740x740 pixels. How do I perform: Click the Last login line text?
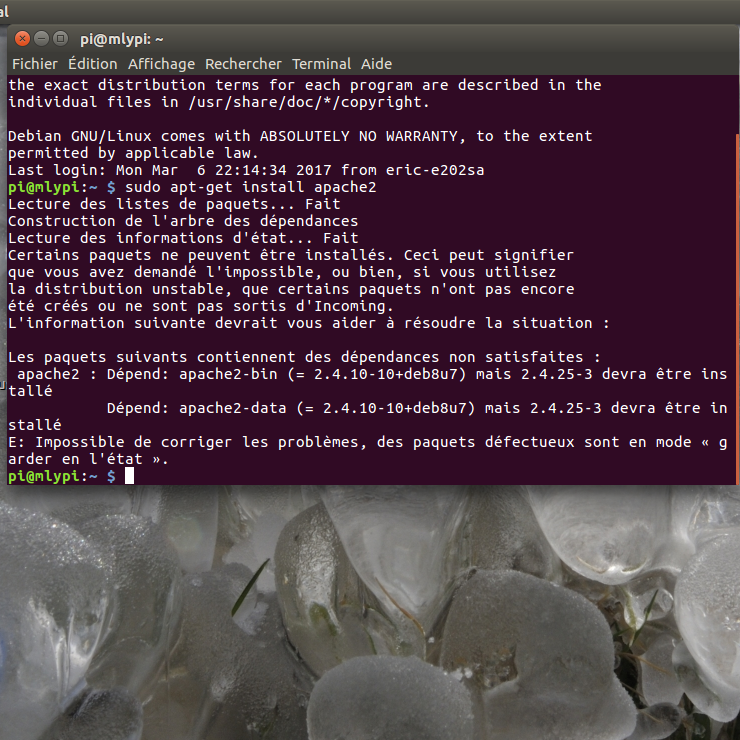(246, 170)
